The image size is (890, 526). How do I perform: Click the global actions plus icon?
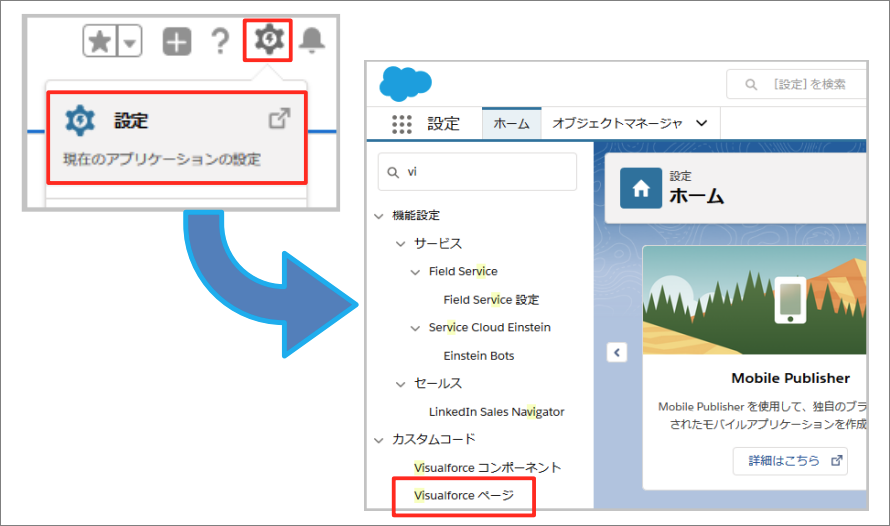[x=177, y=42]
